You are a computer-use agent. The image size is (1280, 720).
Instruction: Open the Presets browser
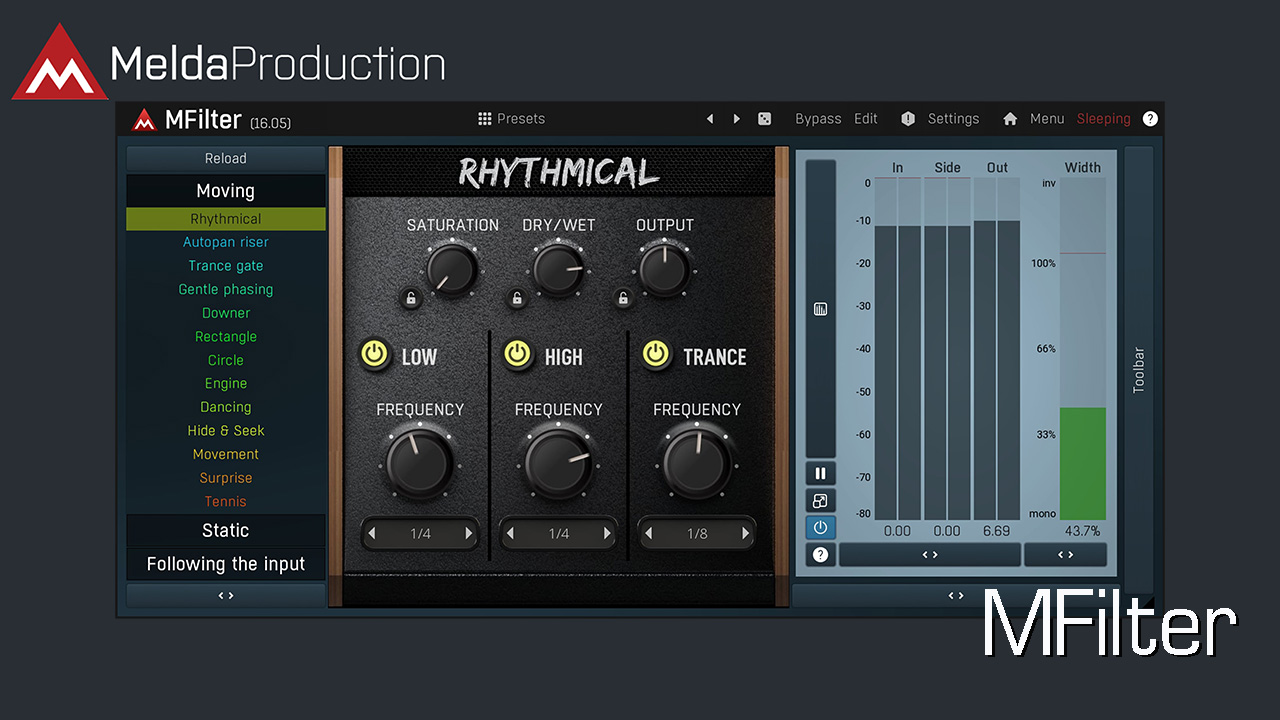[x=511, y=119]
